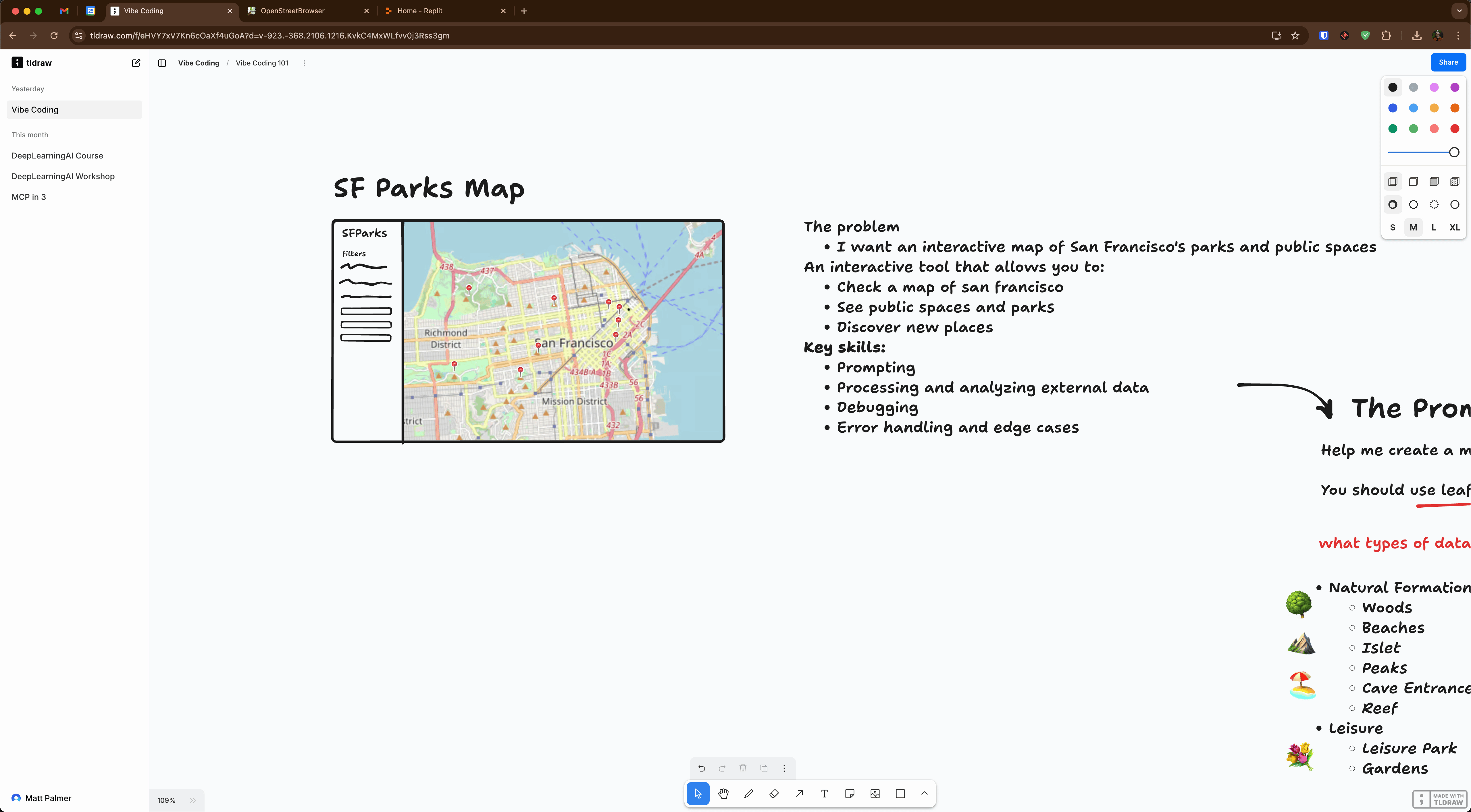1471x812 pixels.
Task: Switch to the OpenStreetBrowser tab
Action: point(292,11)
